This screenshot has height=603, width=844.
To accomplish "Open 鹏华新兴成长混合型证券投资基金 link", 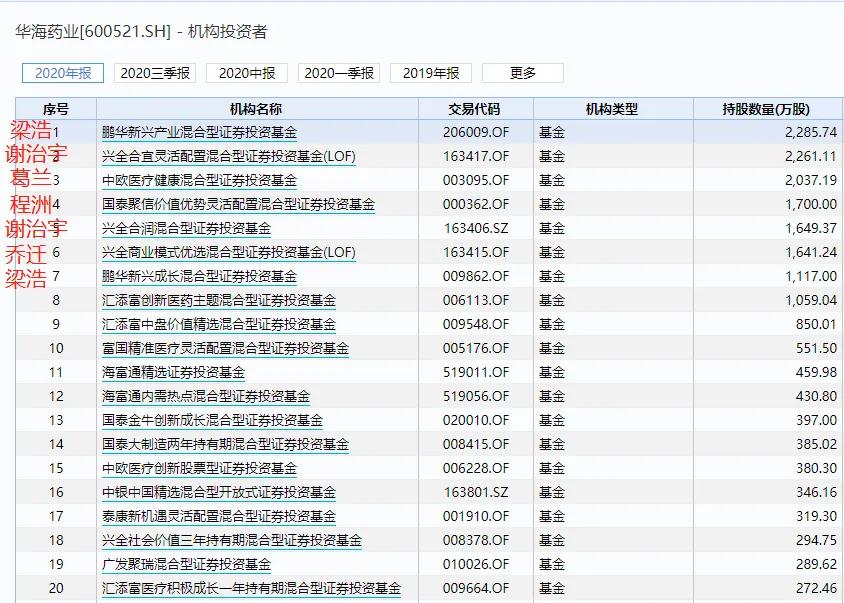I will [200, 277].
